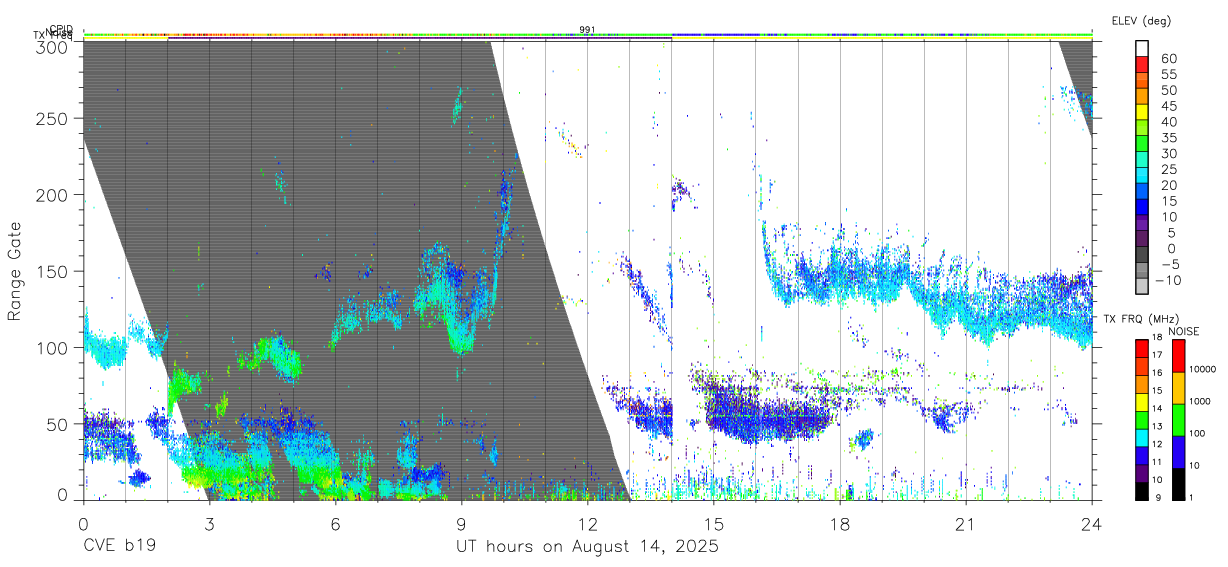Click the blue segment of the NOISE bar
Viewport: 1228px width, 567px height.
pos(1178,452)
